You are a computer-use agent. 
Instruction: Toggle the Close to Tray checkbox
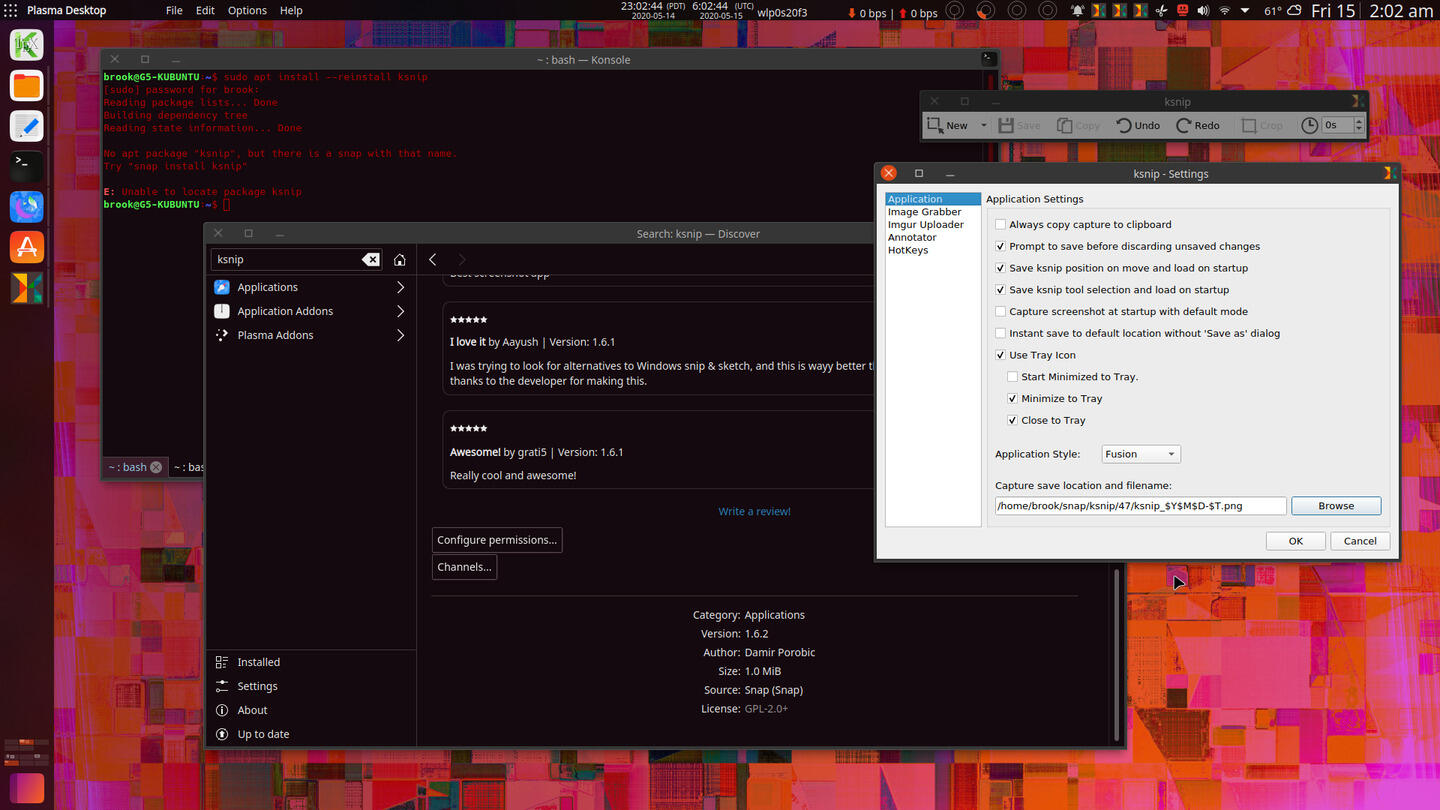1012,420
